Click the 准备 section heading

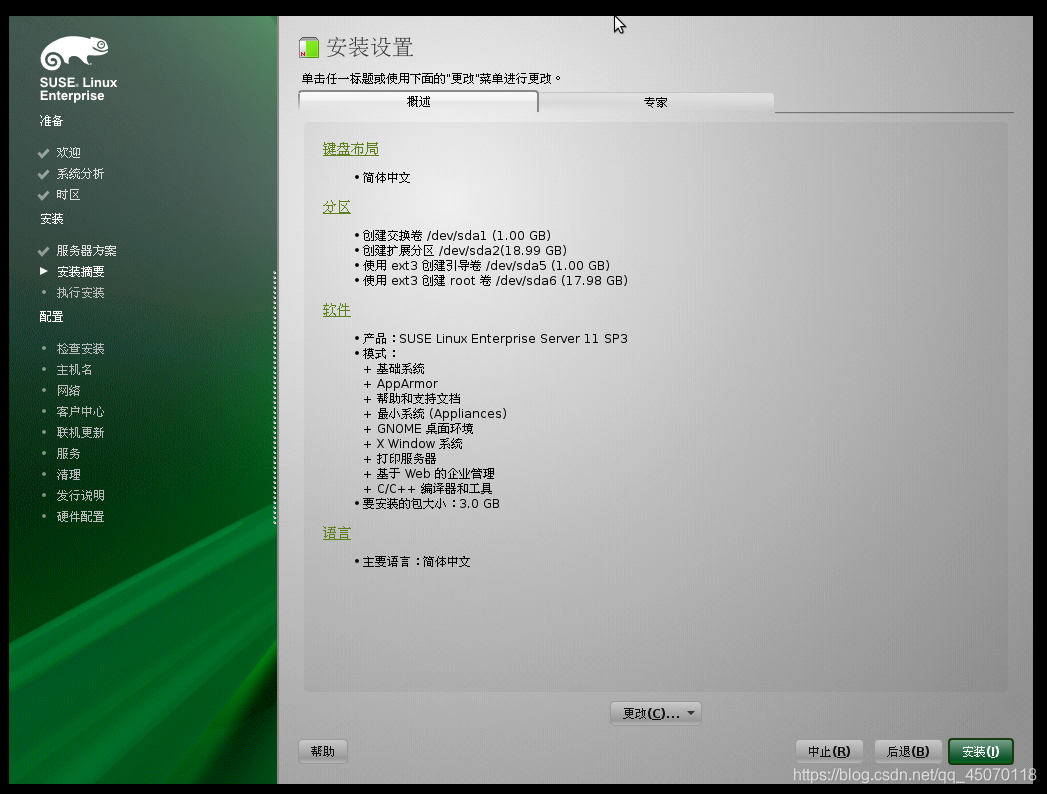tap(51, 121)
